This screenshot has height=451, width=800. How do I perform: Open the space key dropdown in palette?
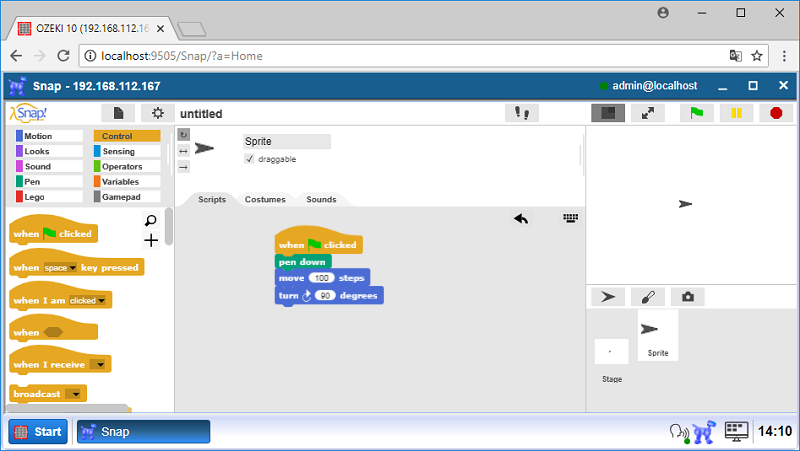[60, 268]
